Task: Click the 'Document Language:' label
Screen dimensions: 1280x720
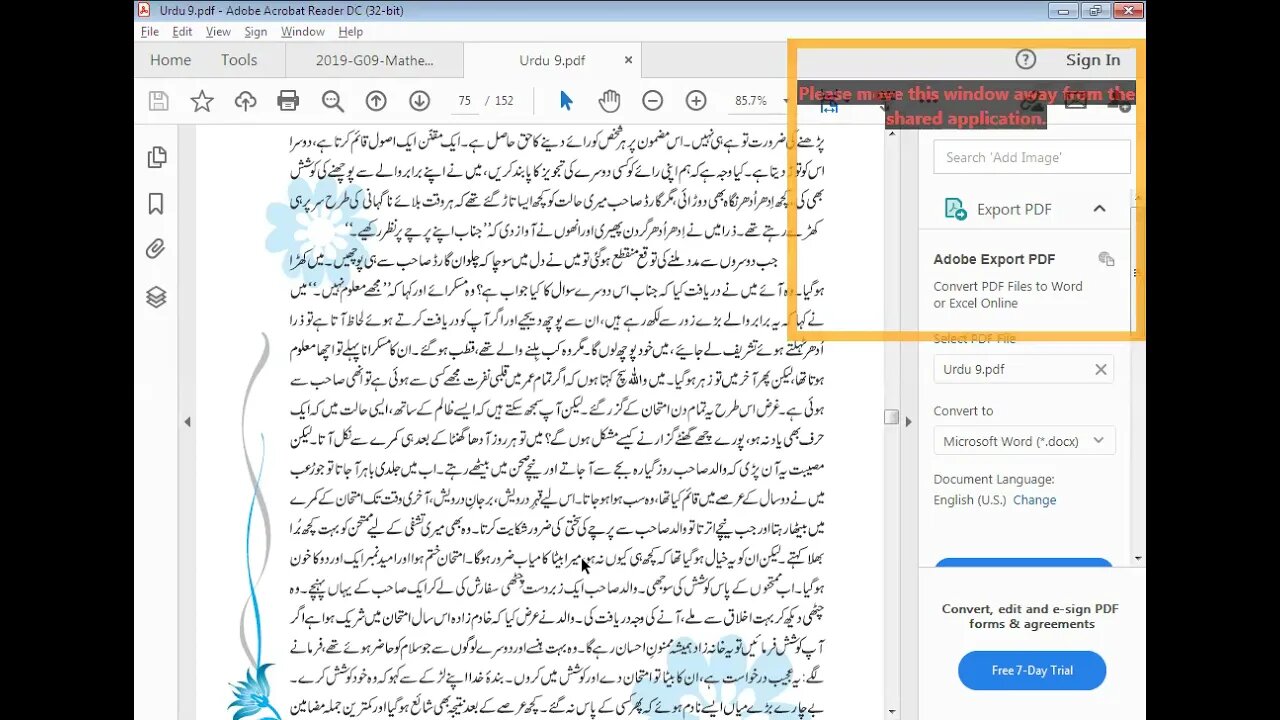Action: [x=994, y=479]
